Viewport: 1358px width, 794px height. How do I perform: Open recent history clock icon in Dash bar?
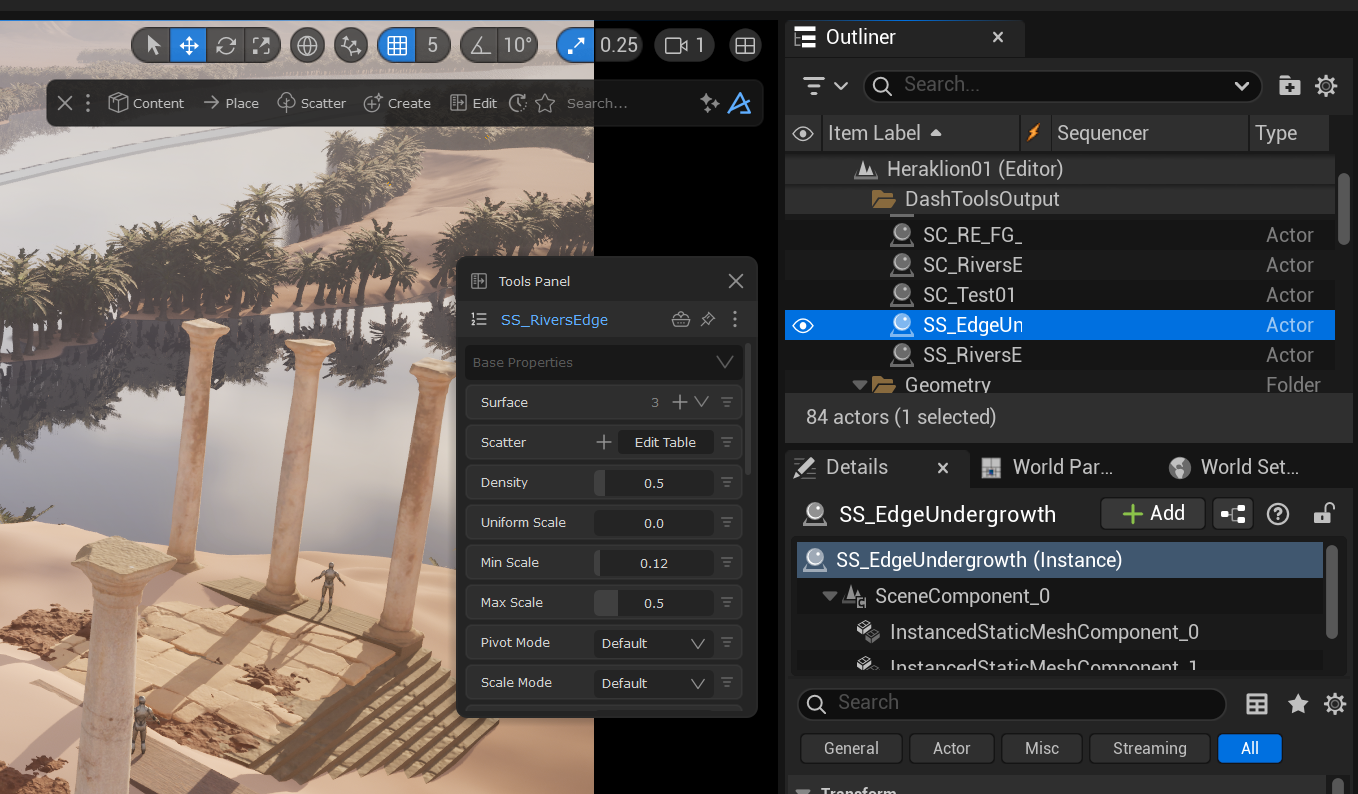coord(518,103)
